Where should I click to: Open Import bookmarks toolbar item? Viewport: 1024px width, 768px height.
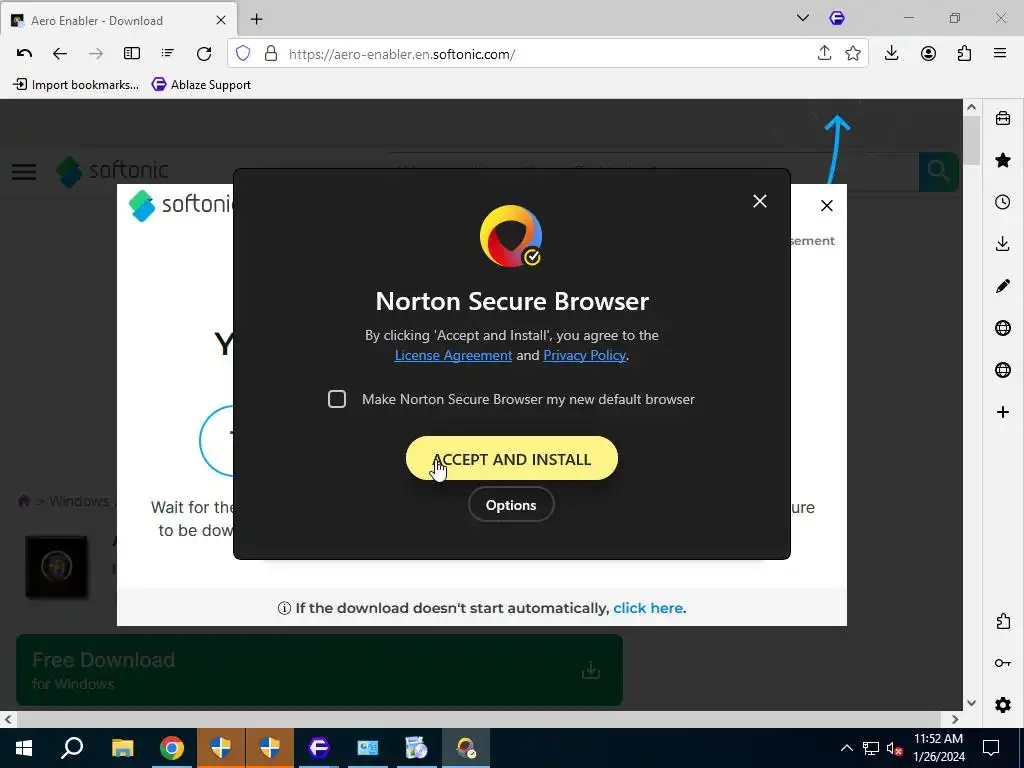tap(76, 84)
